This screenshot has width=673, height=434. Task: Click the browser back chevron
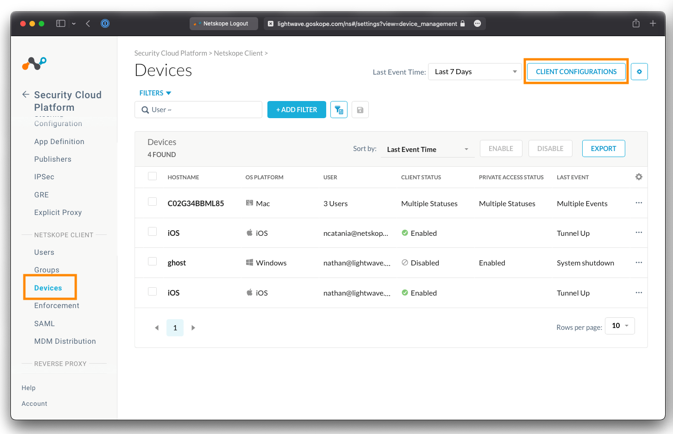tap(88, 24)
